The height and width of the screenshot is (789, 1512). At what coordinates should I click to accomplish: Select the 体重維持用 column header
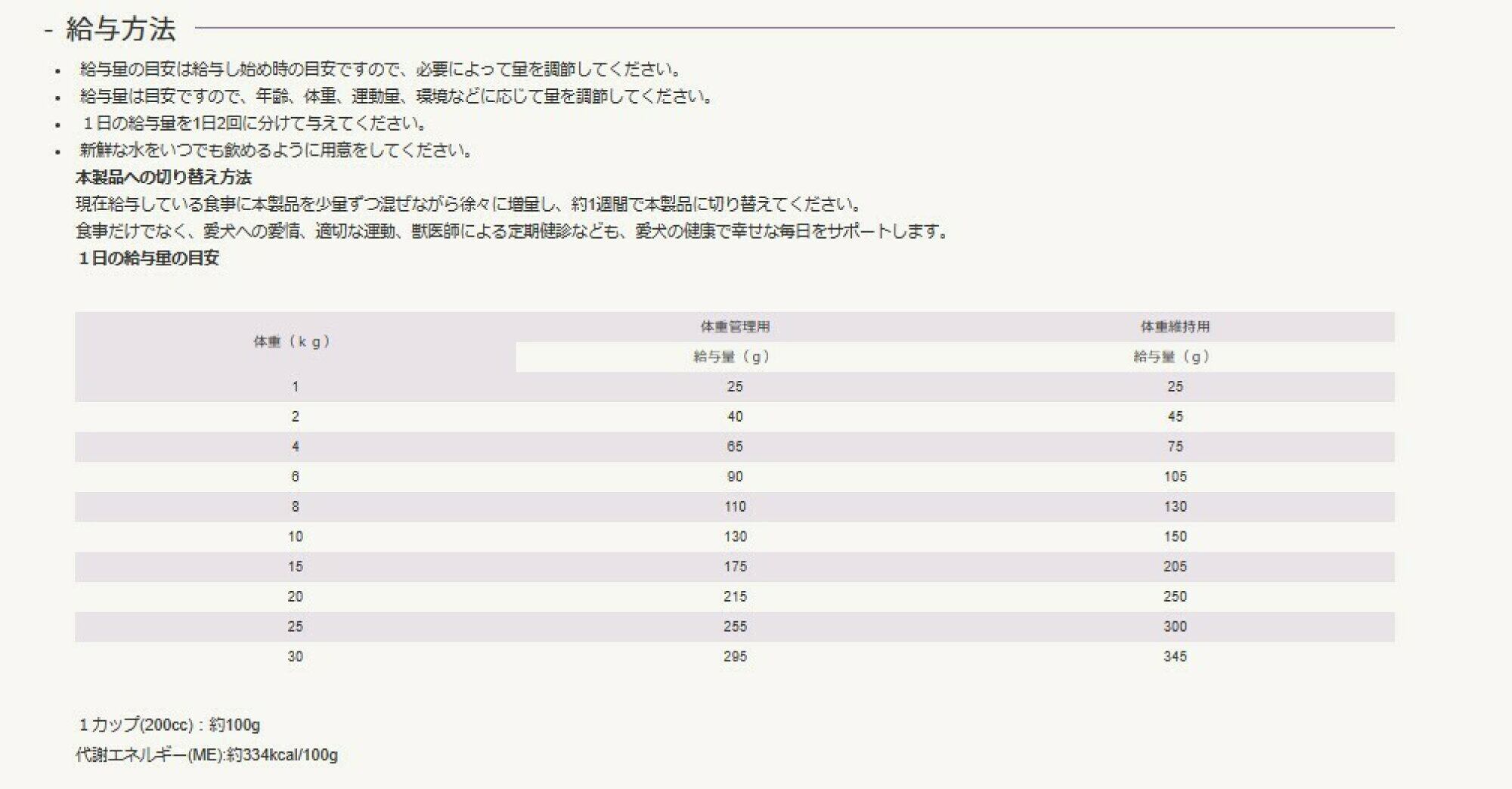pos(1175,326)
